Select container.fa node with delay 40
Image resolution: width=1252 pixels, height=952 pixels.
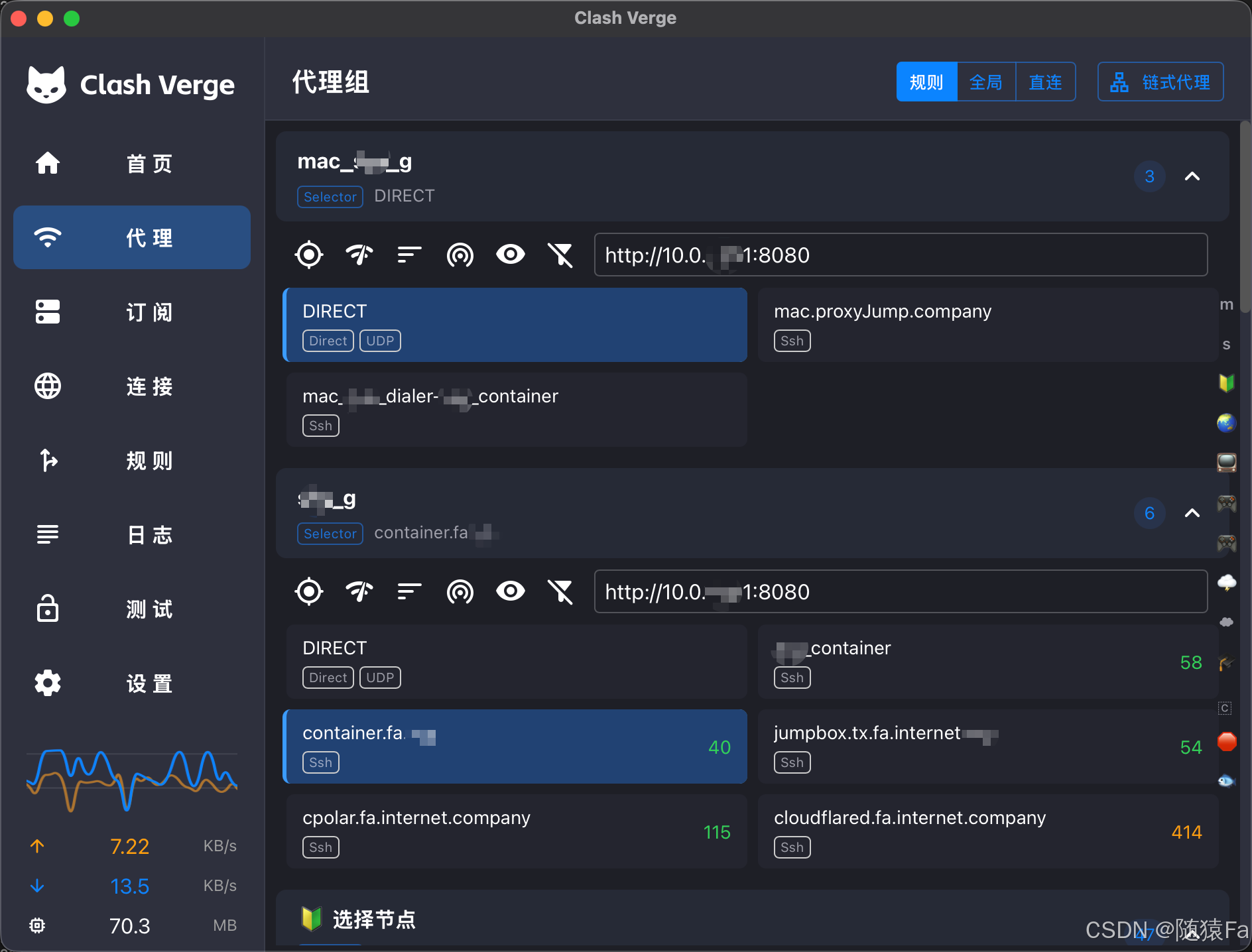tap(516, 746)
